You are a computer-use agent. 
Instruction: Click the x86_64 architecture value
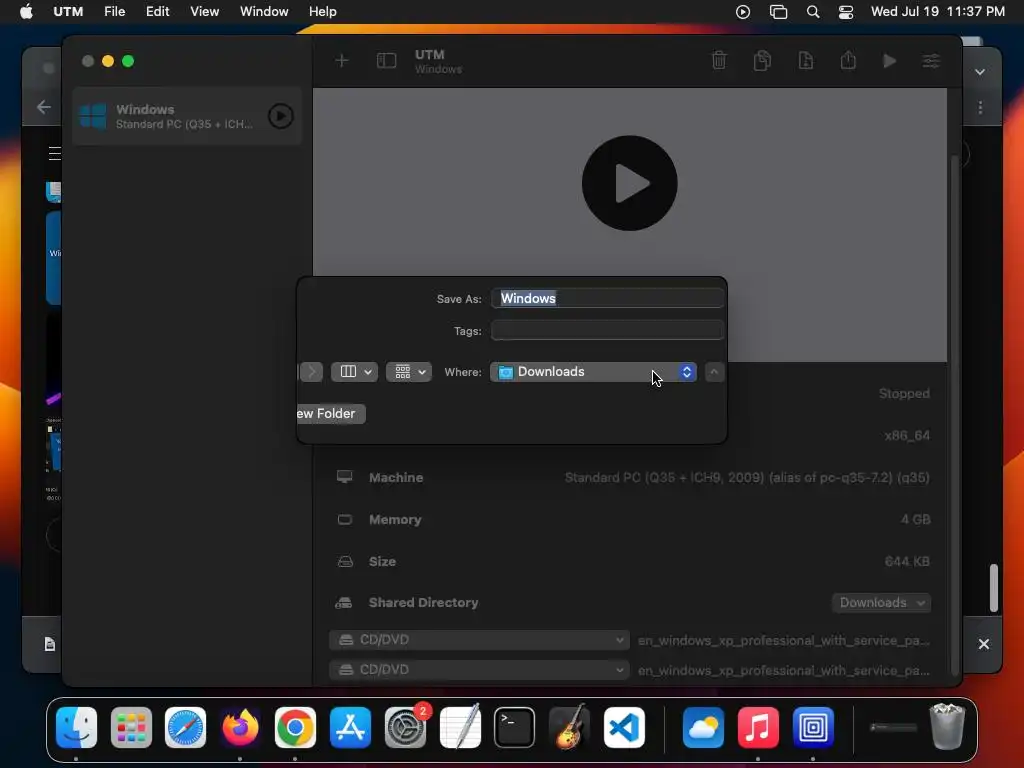(907, 436)
